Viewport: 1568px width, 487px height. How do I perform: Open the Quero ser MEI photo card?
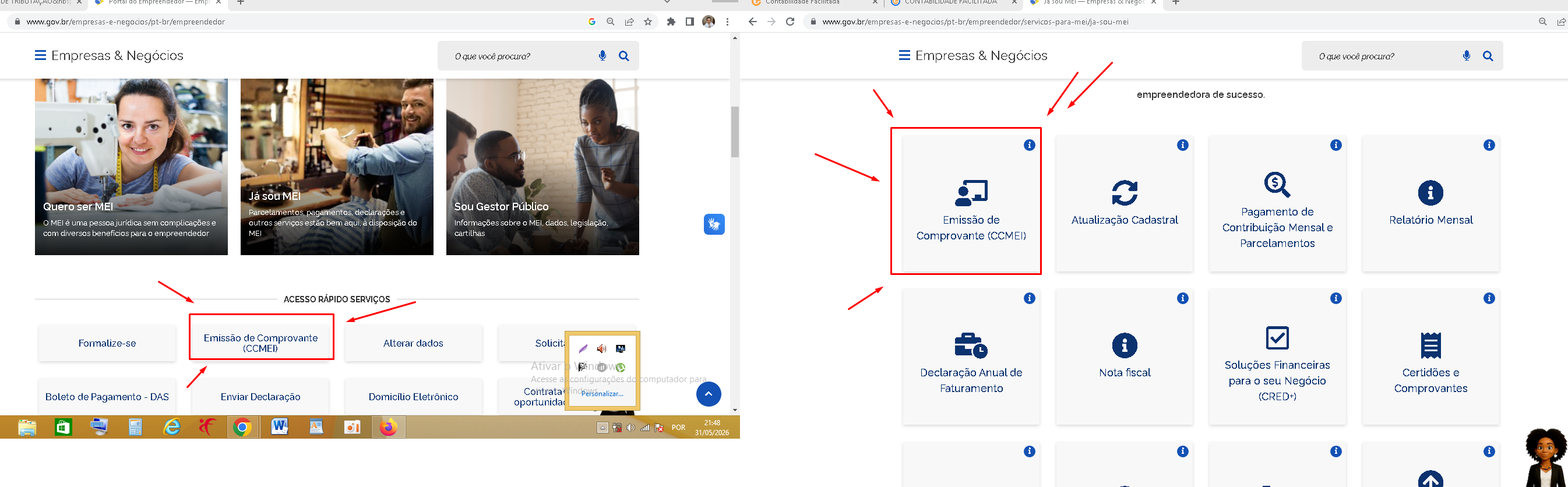[131, 167]
